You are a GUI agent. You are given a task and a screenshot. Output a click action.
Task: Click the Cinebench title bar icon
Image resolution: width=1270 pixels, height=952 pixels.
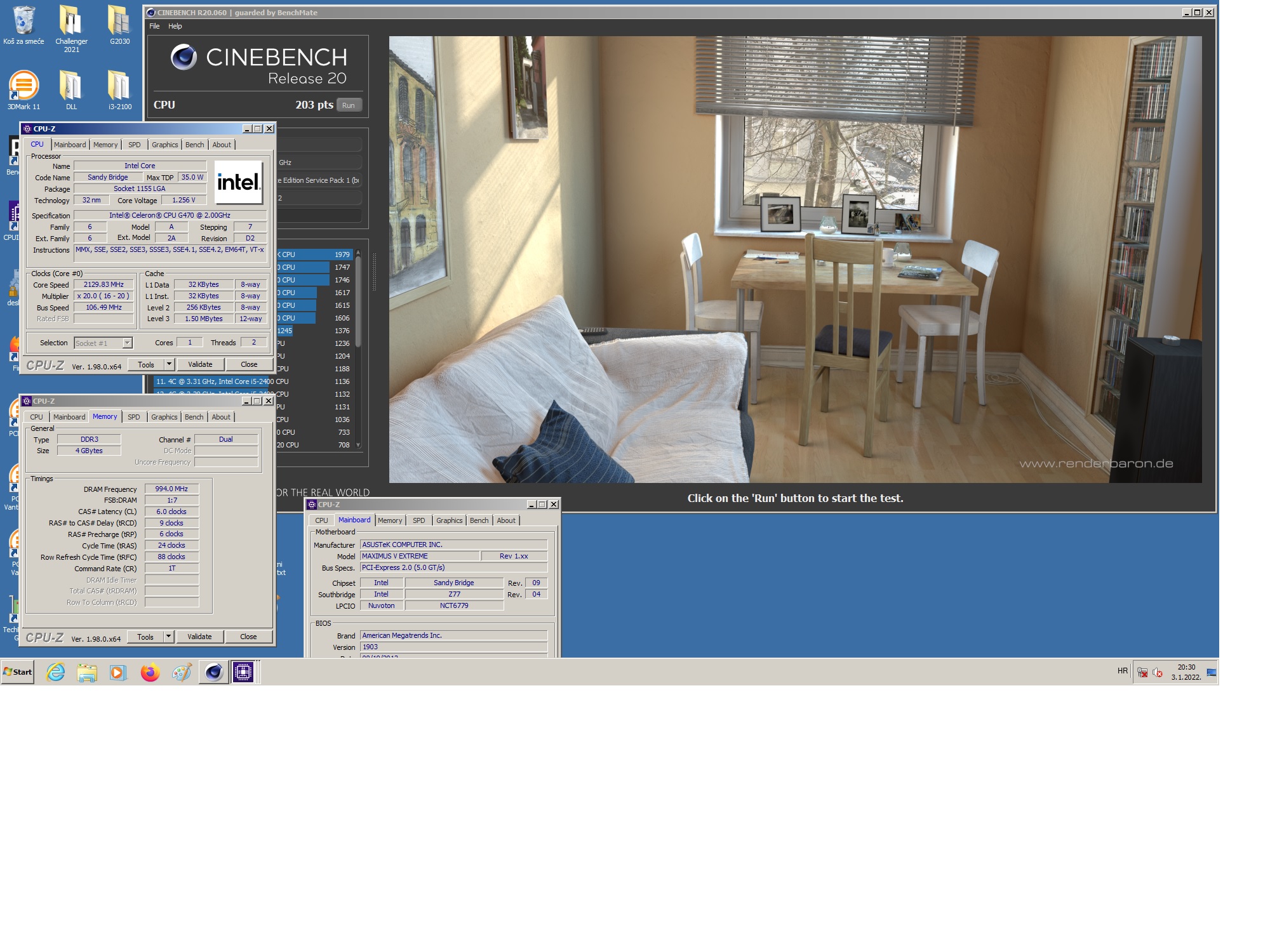(151, 13)
